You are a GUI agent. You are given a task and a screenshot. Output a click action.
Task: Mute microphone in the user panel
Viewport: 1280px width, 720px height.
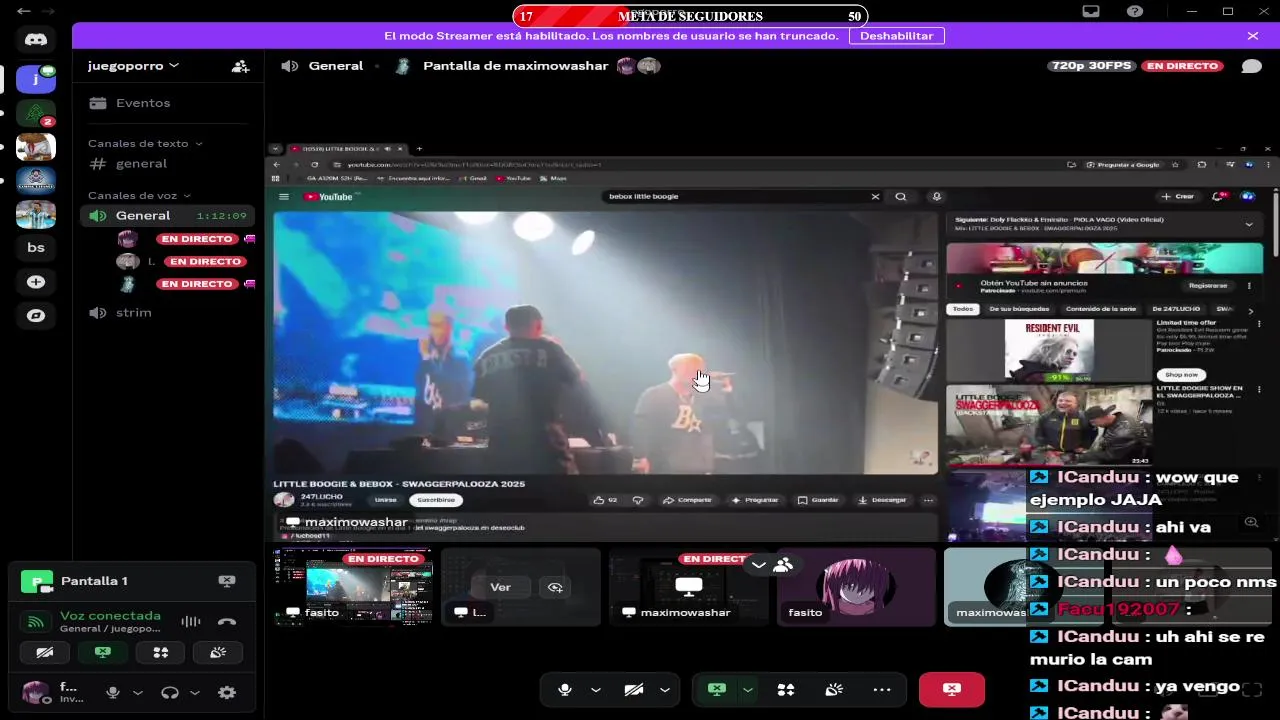(113, 693)
